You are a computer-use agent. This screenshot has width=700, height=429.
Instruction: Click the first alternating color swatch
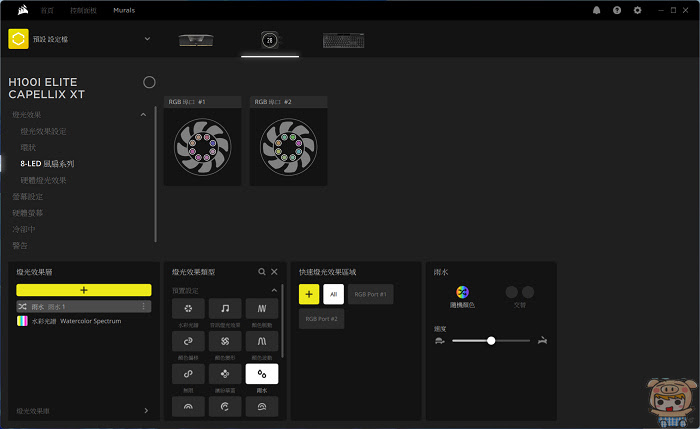click(512, 292)
